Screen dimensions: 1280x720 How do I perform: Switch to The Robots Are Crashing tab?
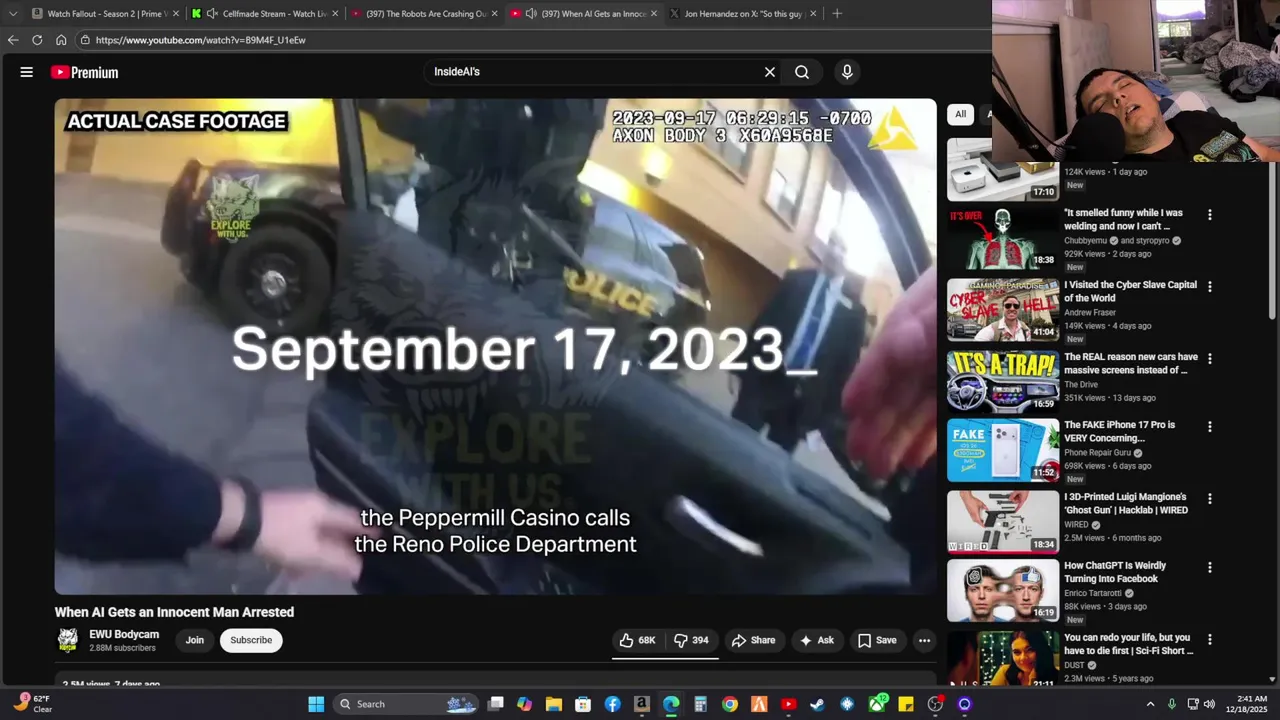pos(425,13)
